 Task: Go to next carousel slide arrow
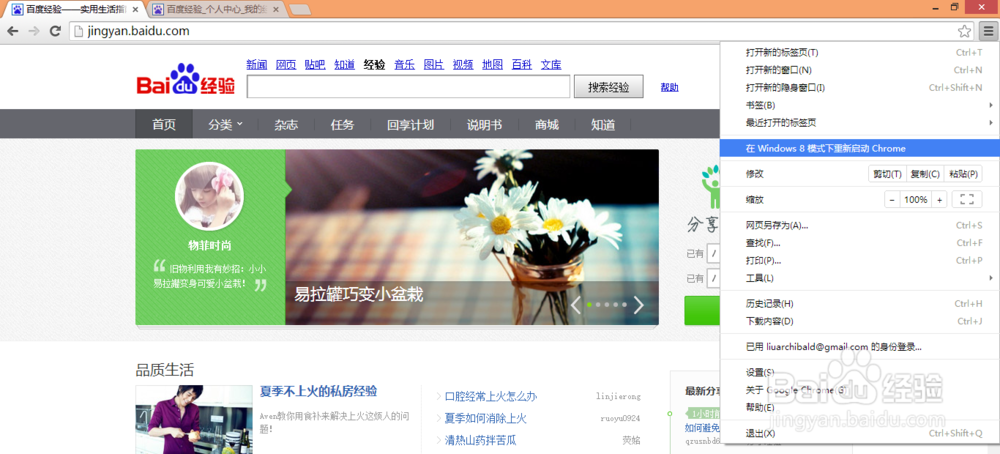point(638,305)
